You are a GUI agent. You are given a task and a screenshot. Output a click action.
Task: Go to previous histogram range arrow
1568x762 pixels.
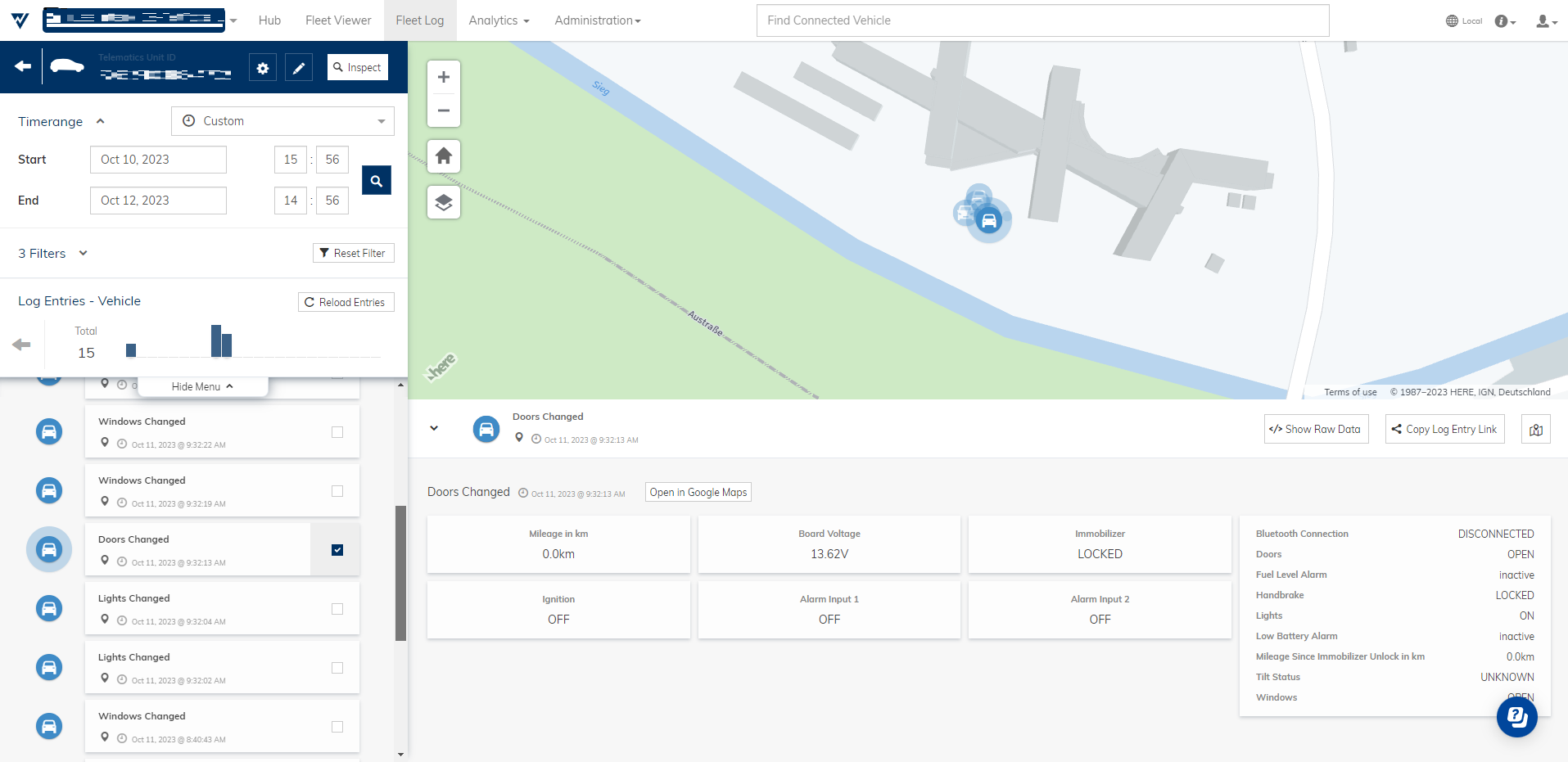[x=21, y=345]
